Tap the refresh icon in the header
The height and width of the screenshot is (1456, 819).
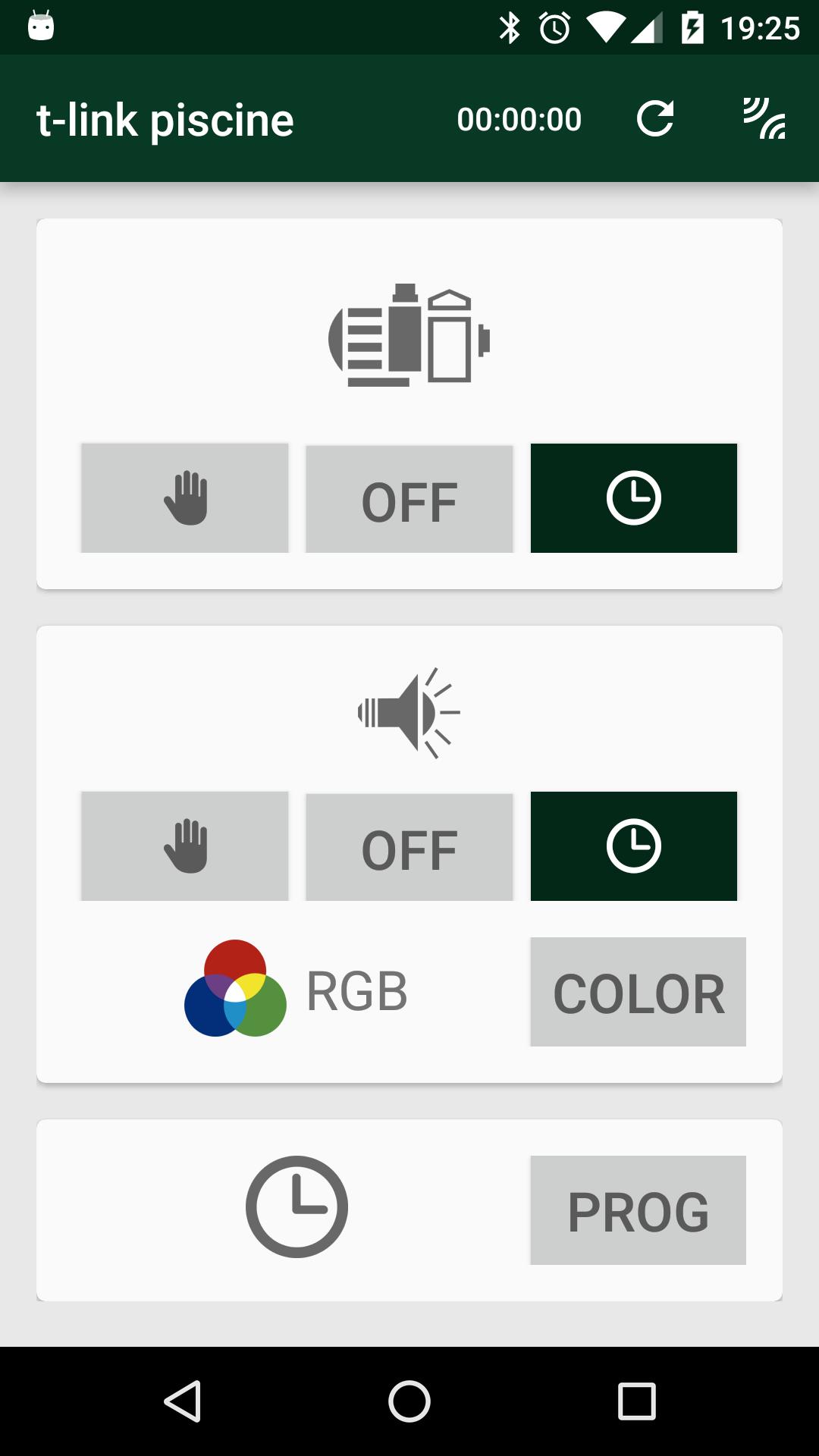click(x=655, y=119)
